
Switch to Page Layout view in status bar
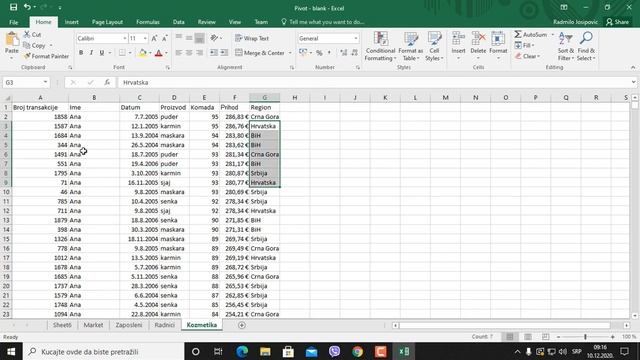point(528,337)
